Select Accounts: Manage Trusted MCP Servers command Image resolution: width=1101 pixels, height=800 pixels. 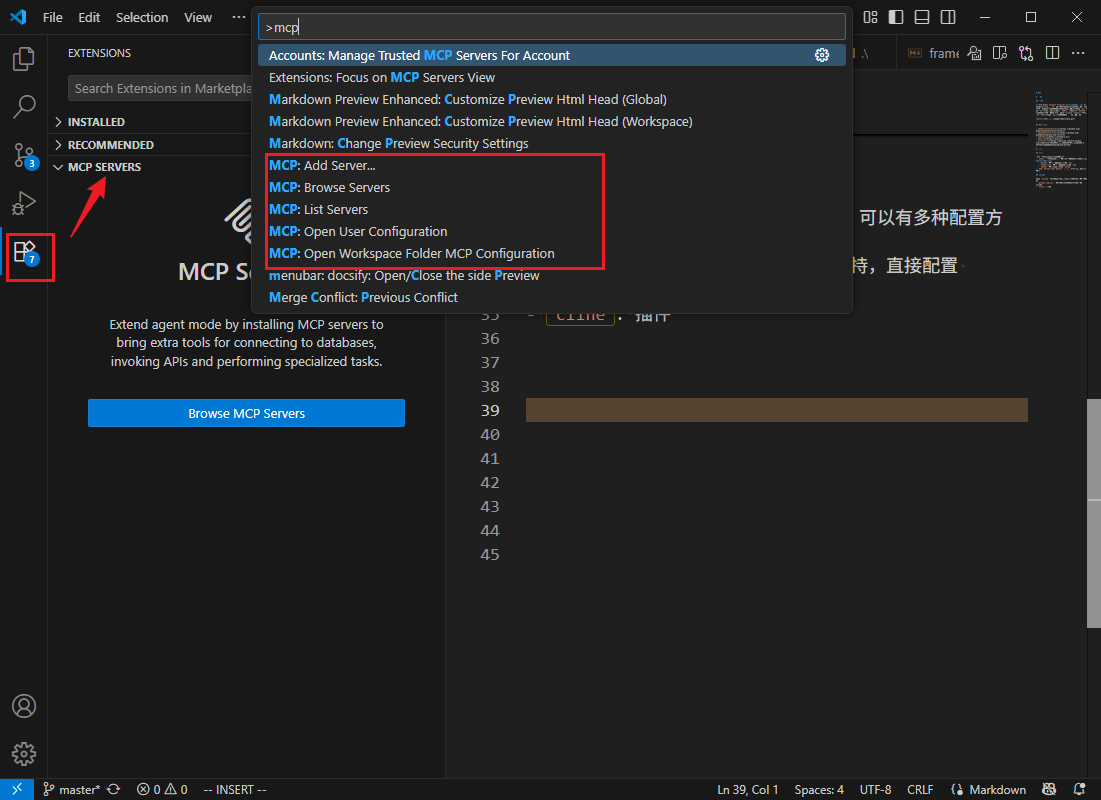click(551, 55)
